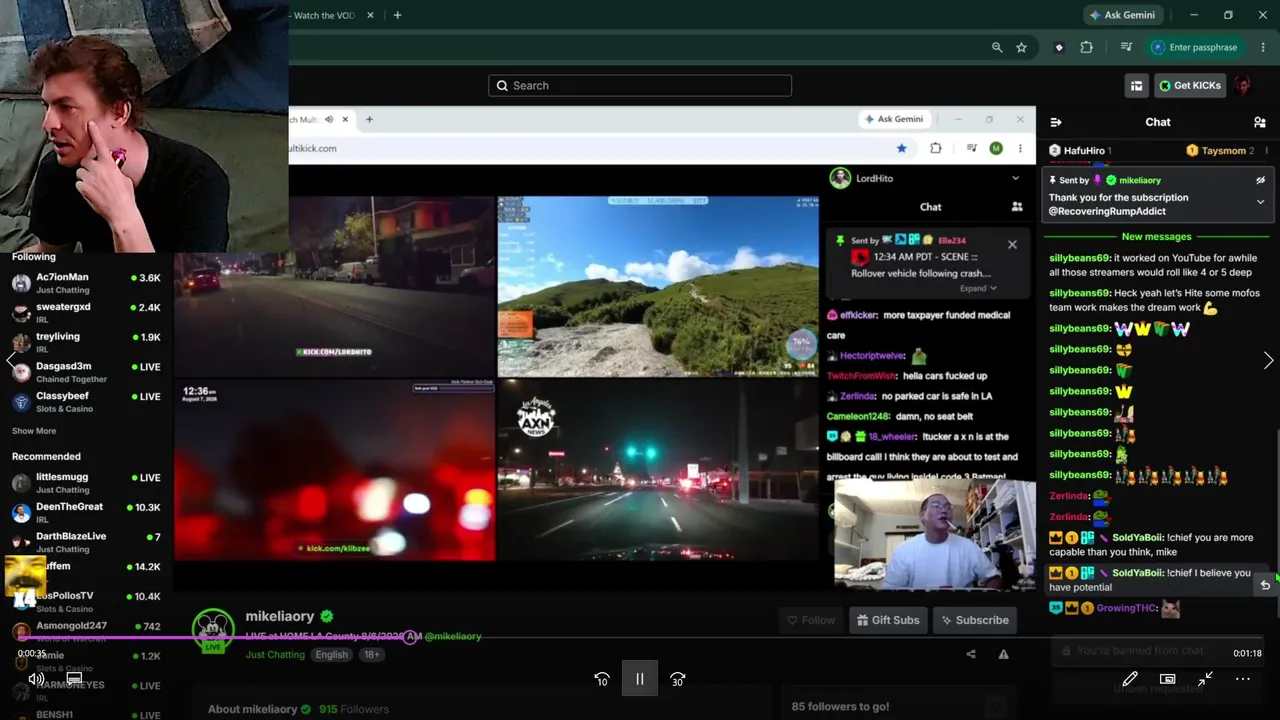Open Asmongold247 in Recommended list
Screen dimensions: 1280x720
point(86,632)
